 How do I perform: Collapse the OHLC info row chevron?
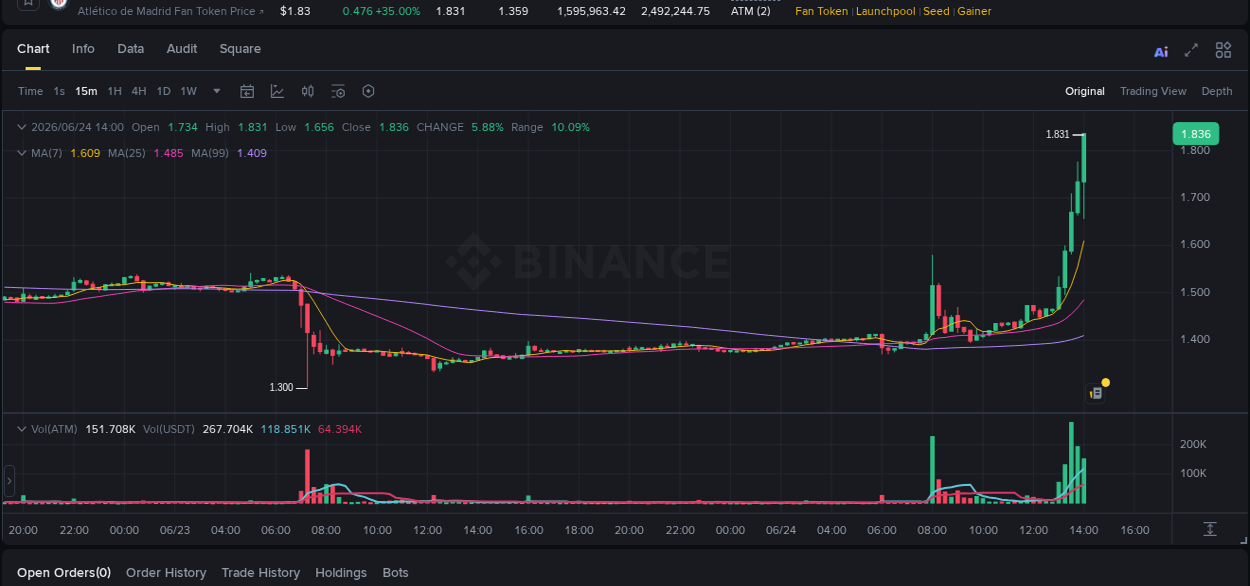(x=21, y=127)
